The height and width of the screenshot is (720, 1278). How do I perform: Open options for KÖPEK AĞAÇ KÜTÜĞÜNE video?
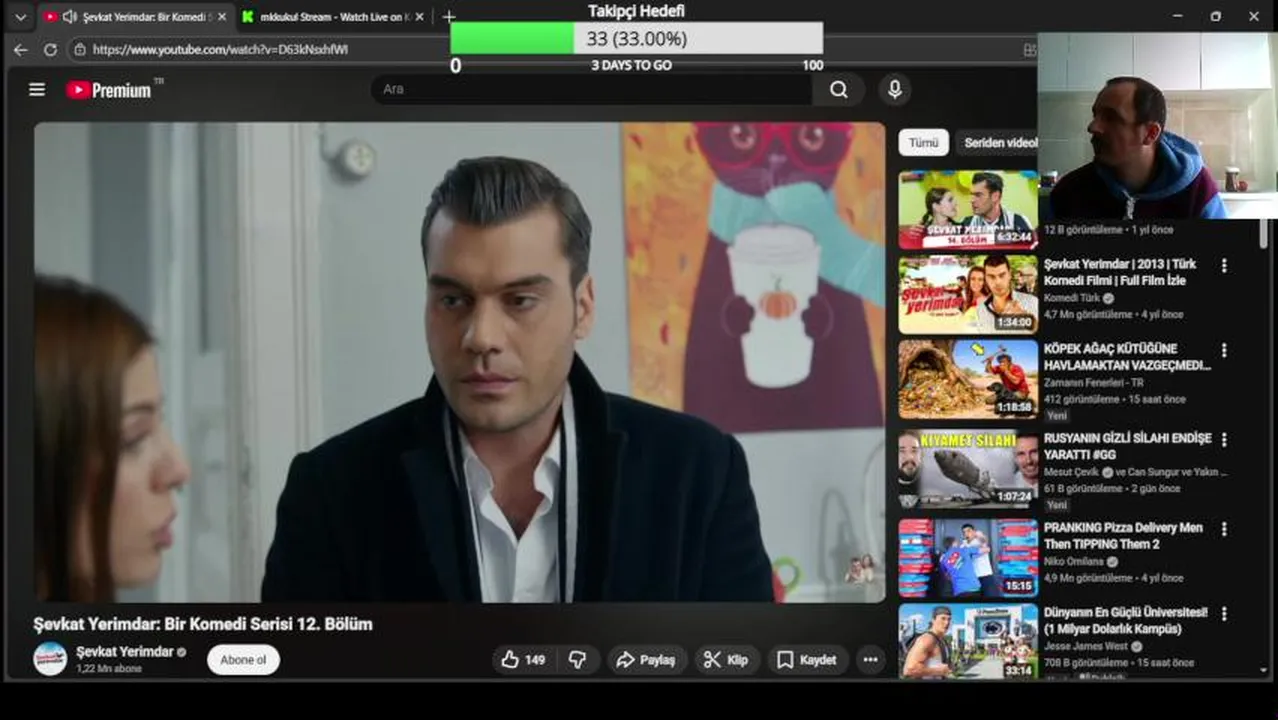click(x=1224, y=351)
